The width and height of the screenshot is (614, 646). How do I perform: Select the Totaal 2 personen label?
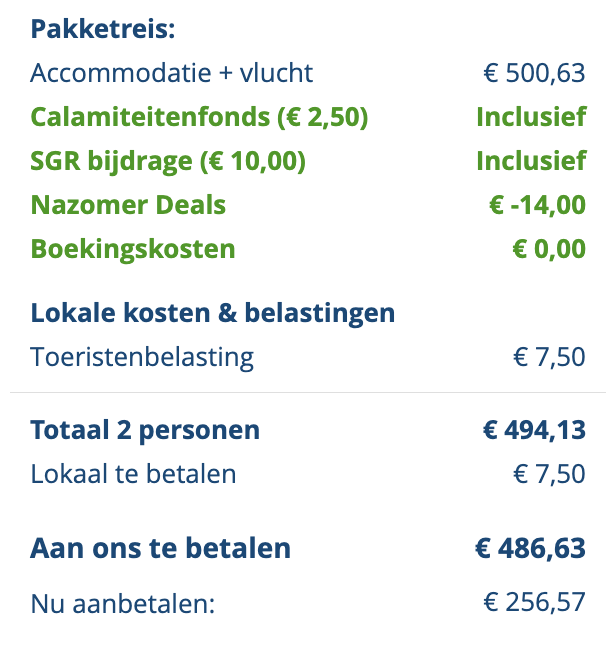pyautogui.click(x=145, y=430)
